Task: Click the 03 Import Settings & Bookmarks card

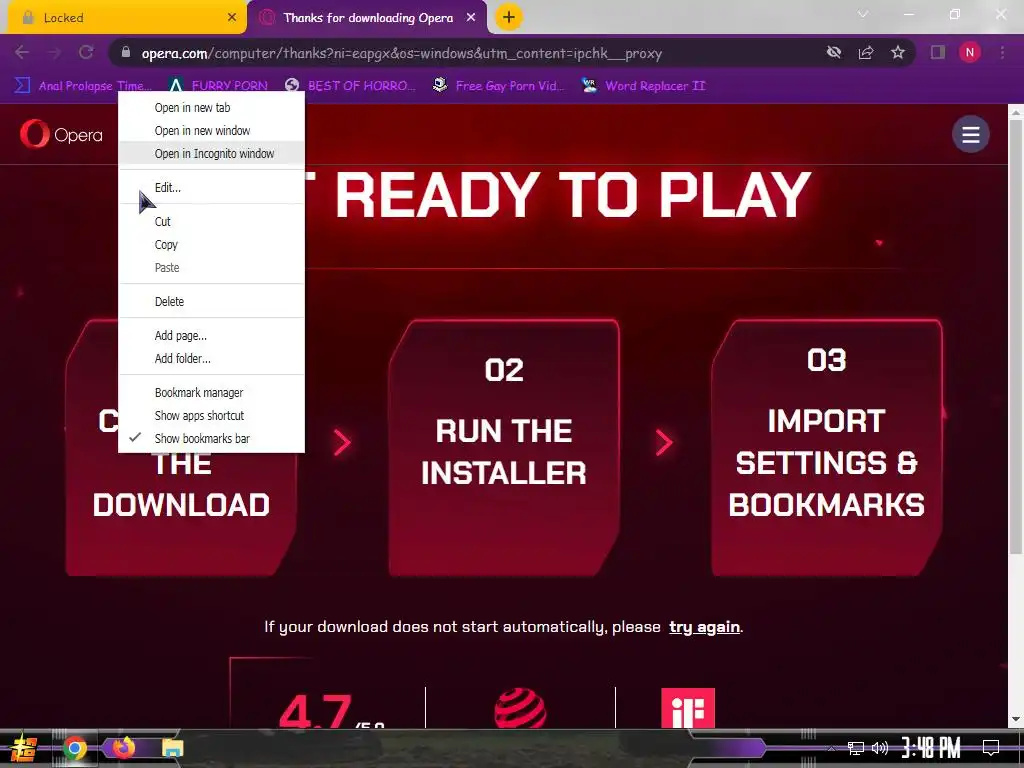Action: pos(826,448)
